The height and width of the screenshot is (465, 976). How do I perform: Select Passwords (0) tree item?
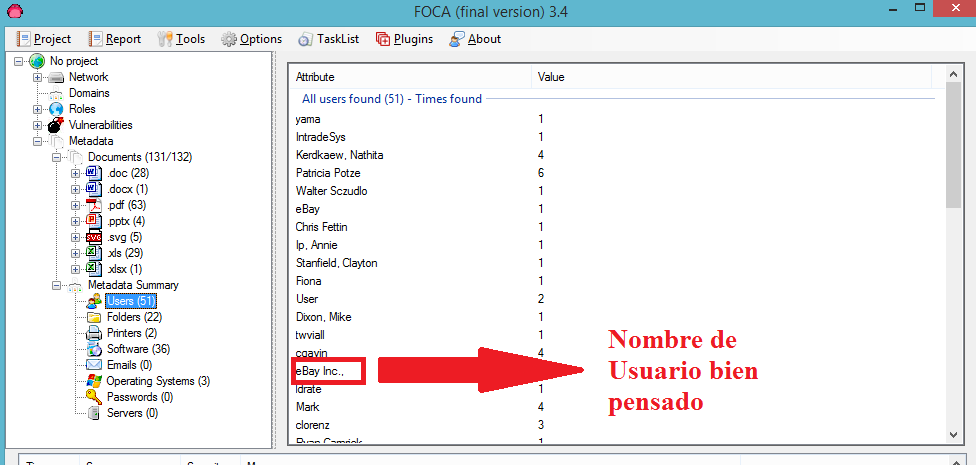tap(140, 397)
